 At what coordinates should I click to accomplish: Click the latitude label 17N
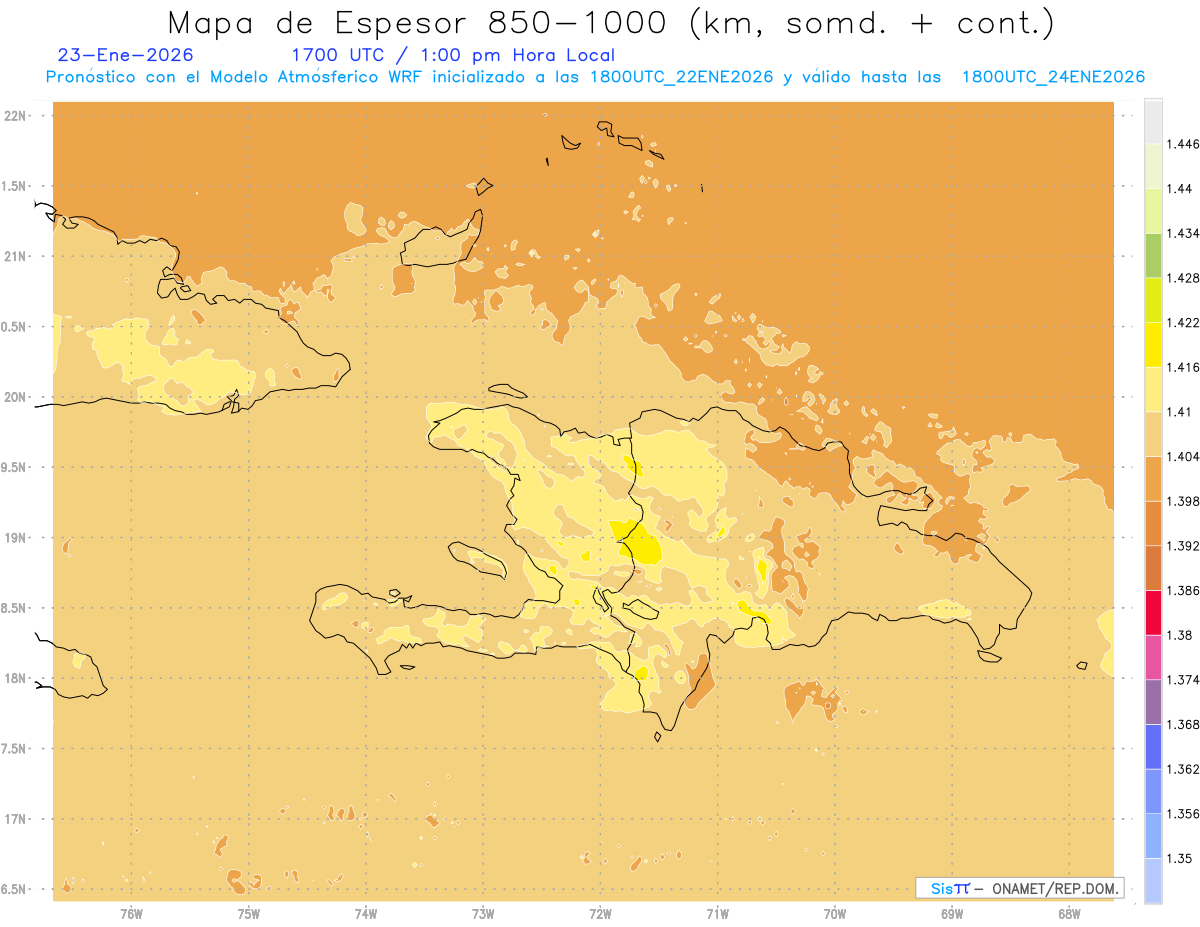pyautogui.click(x=16, y=819)
